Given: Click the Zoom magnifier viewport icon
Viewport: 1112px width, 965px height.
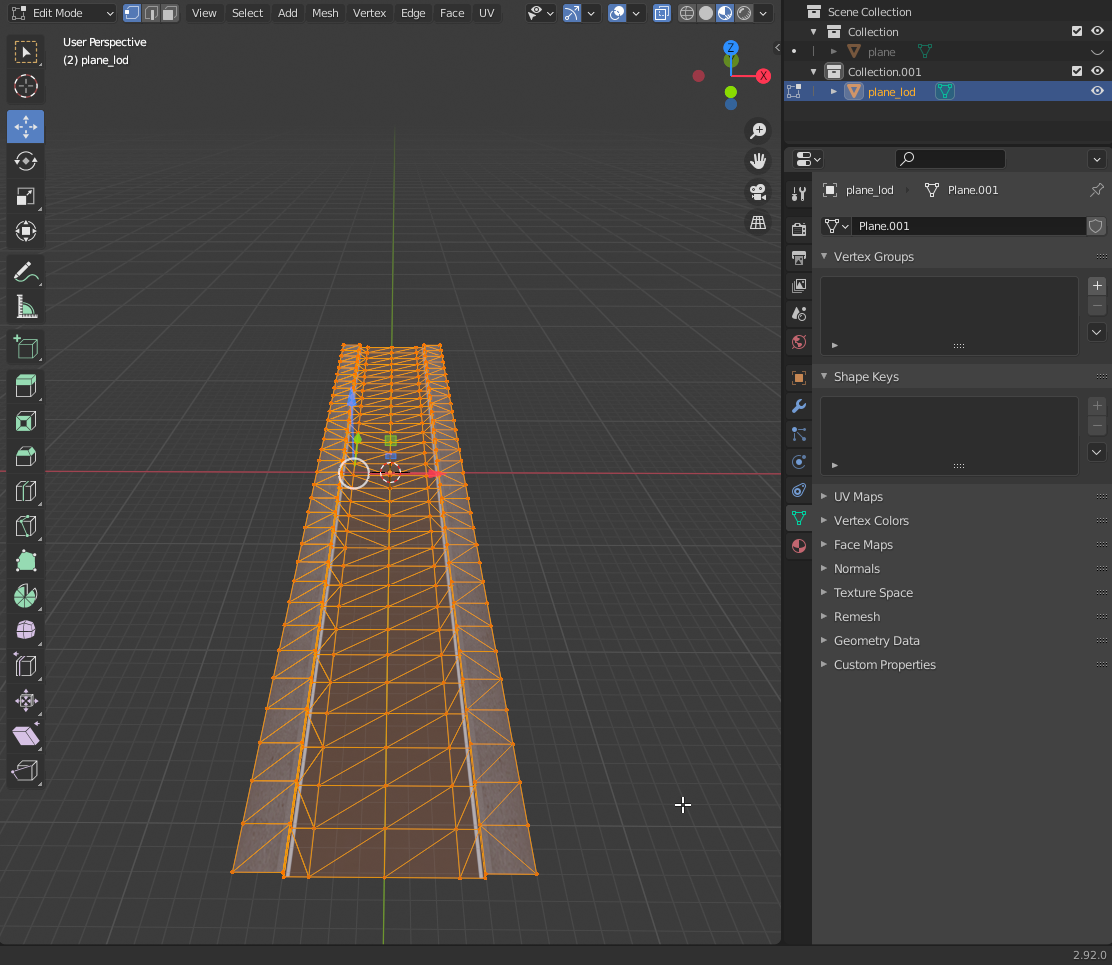Looking at the screenshot, I should click(x=758, y=131).
